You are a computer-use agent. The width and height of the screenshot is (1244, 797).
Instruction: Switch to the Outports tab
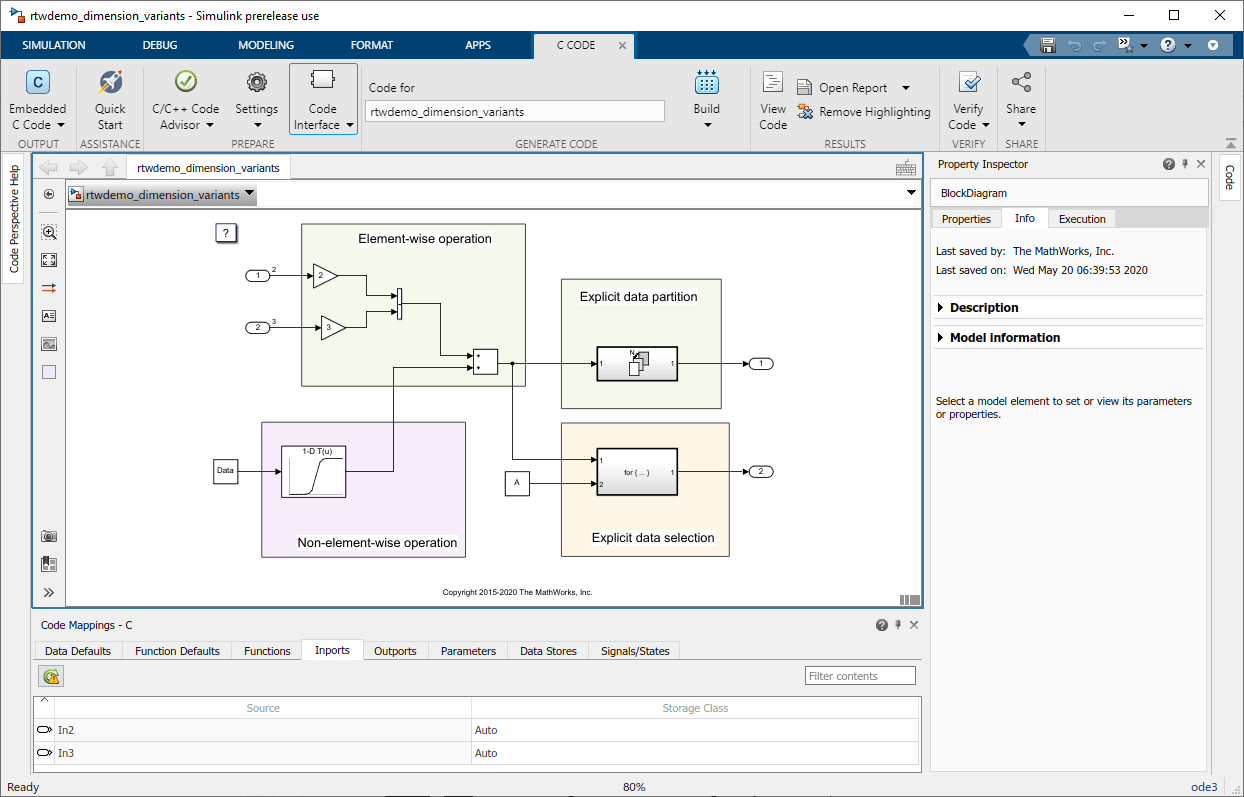pos(395,650)
